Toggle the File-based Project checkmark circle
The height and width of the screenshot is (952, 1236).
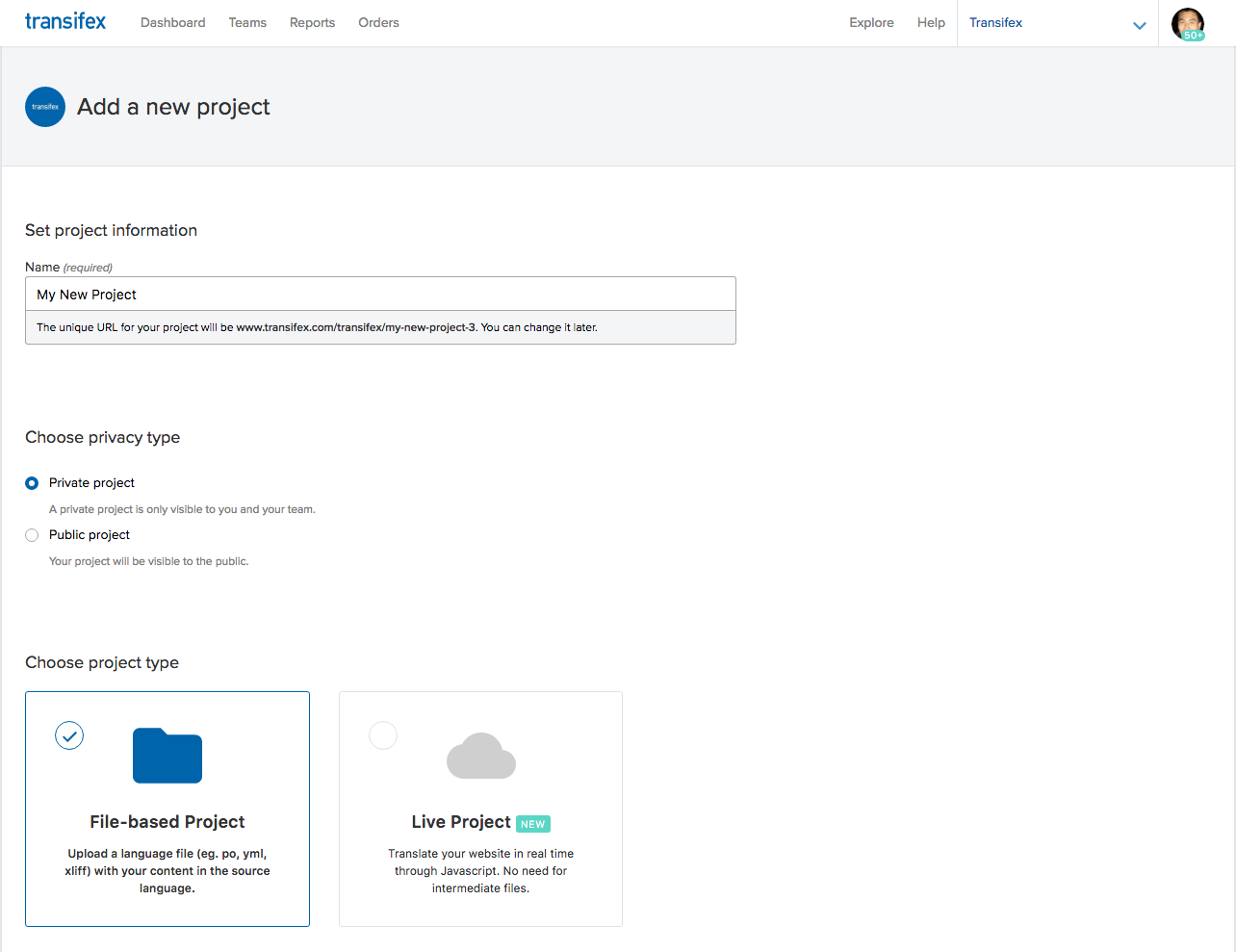[x=69, y=735]
